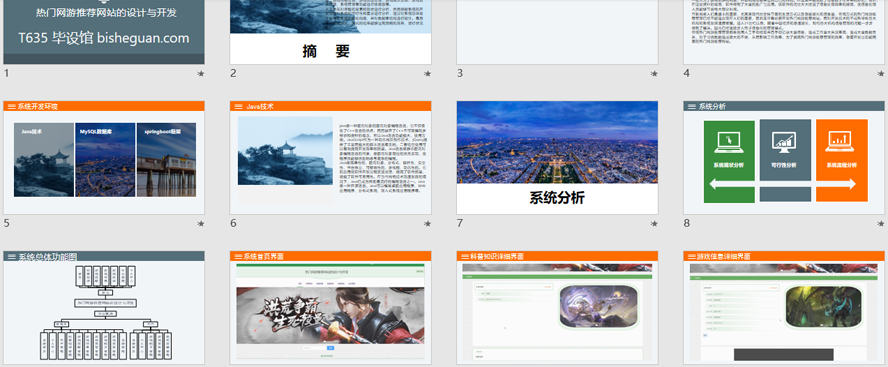Preview the transition star under slide 8
The width and height of the screenshot is (888, 367).
881,224
